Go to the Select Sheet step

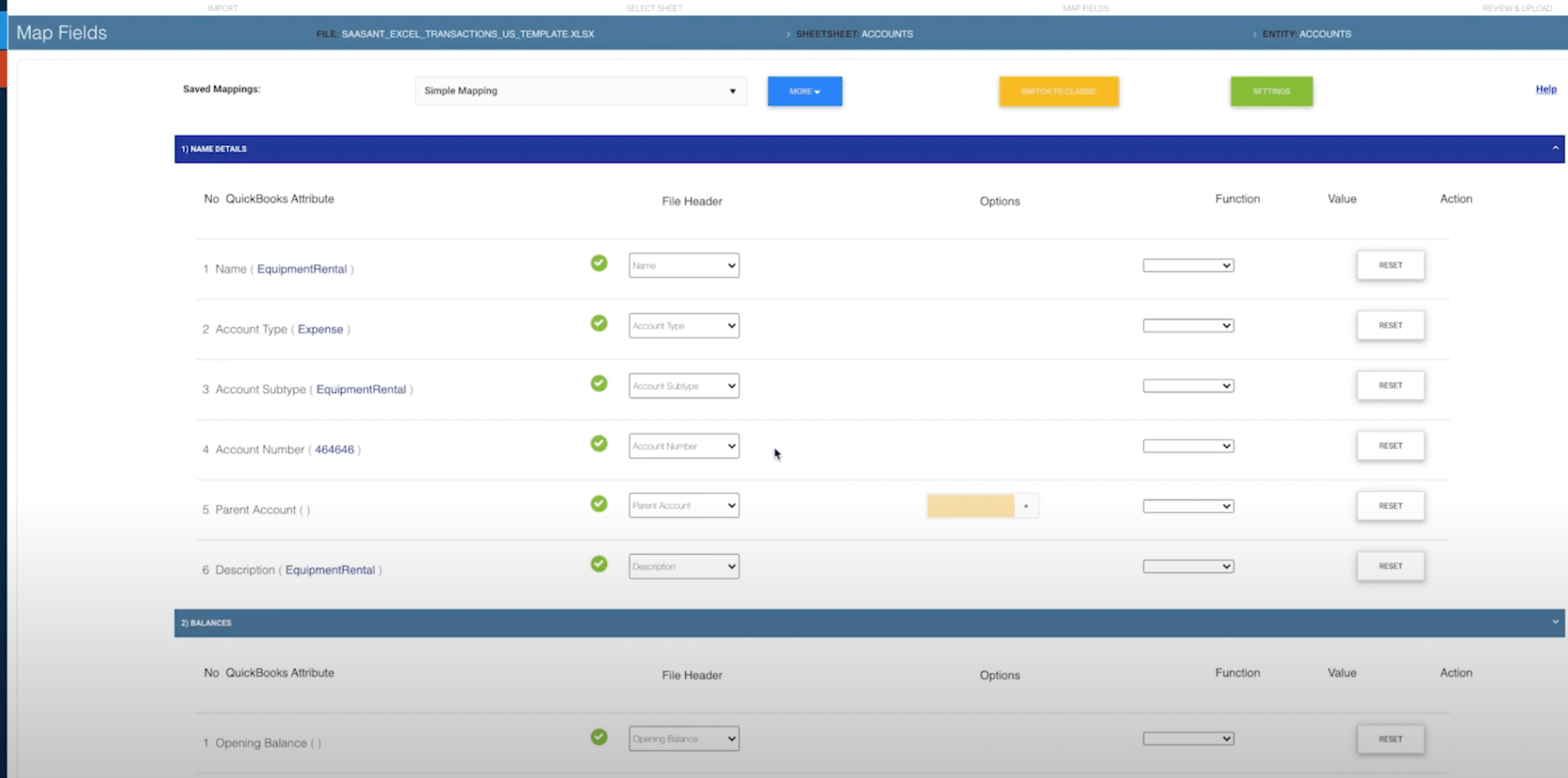tap(654, 8)
